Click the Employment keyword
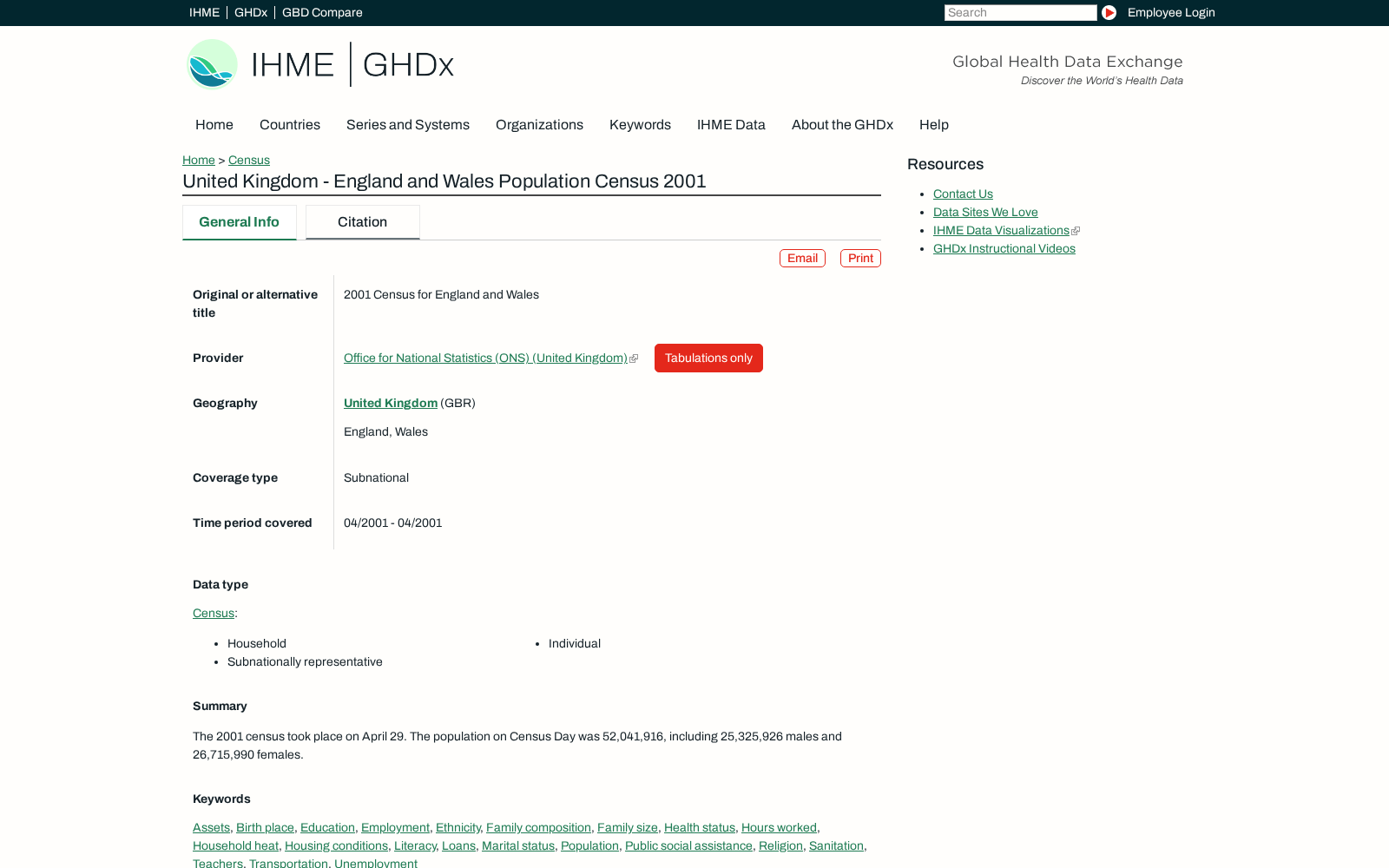 (395, 828)
